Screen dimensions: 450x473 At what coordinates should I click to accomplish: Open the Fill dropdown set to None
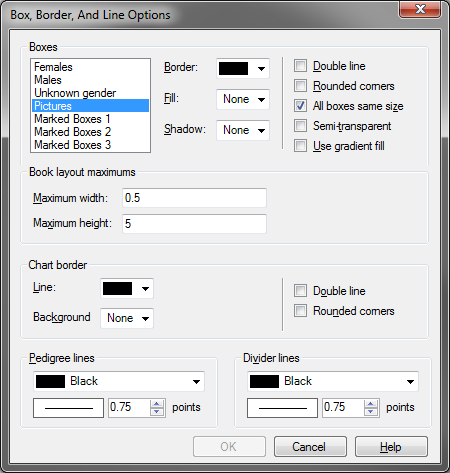click(x=243, y=99)
